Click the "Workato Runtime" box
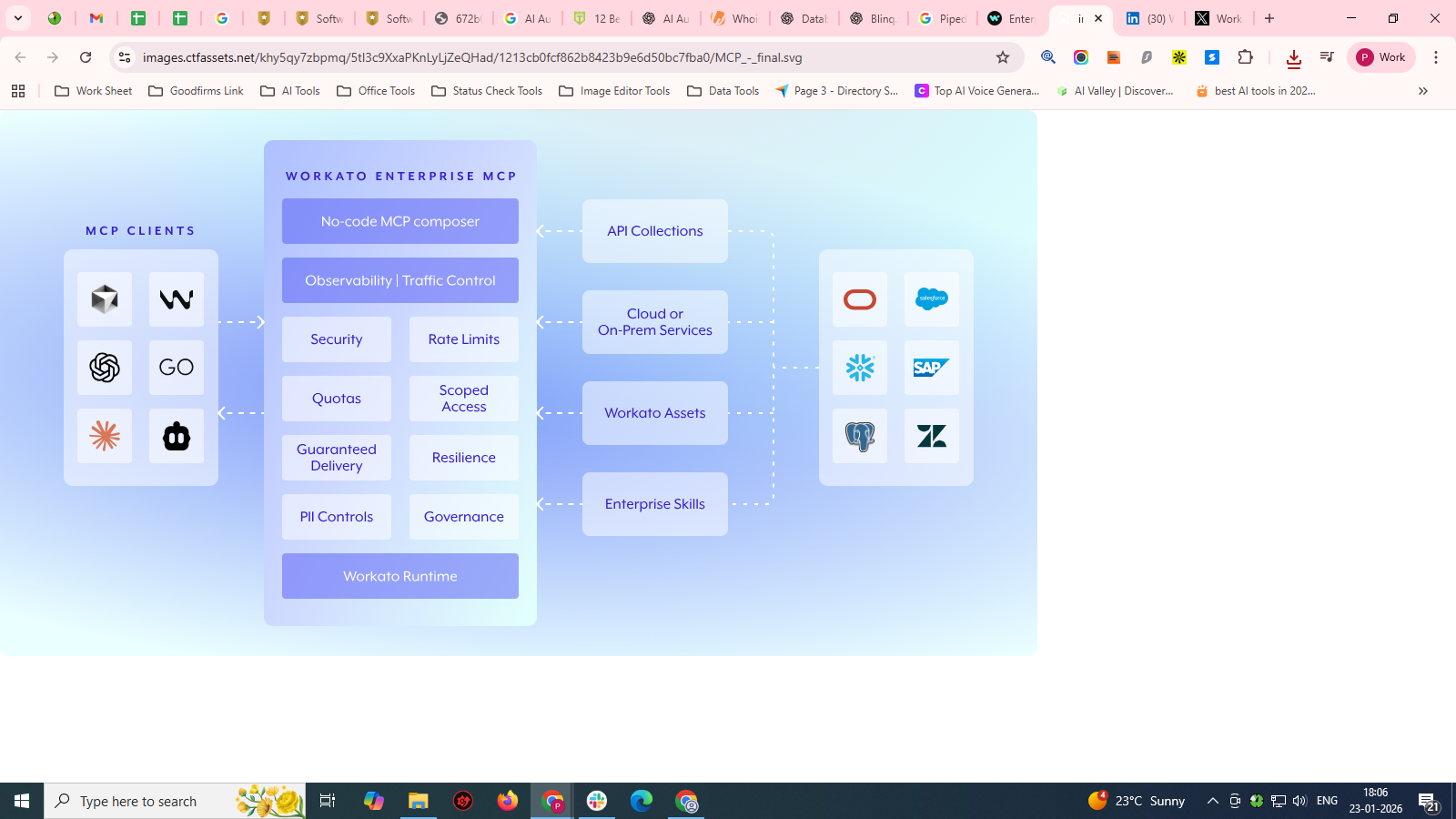The width and height of the screenshot is (1456, 819). (400, 576)
